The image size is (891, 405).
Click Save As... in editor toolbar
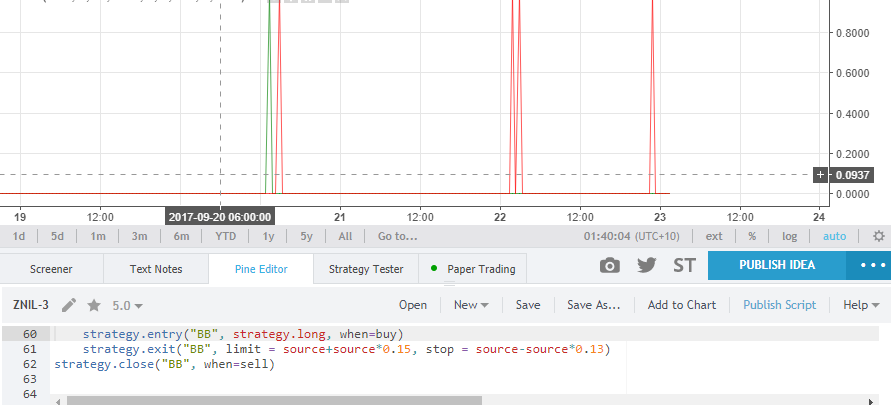coord(593,305)
